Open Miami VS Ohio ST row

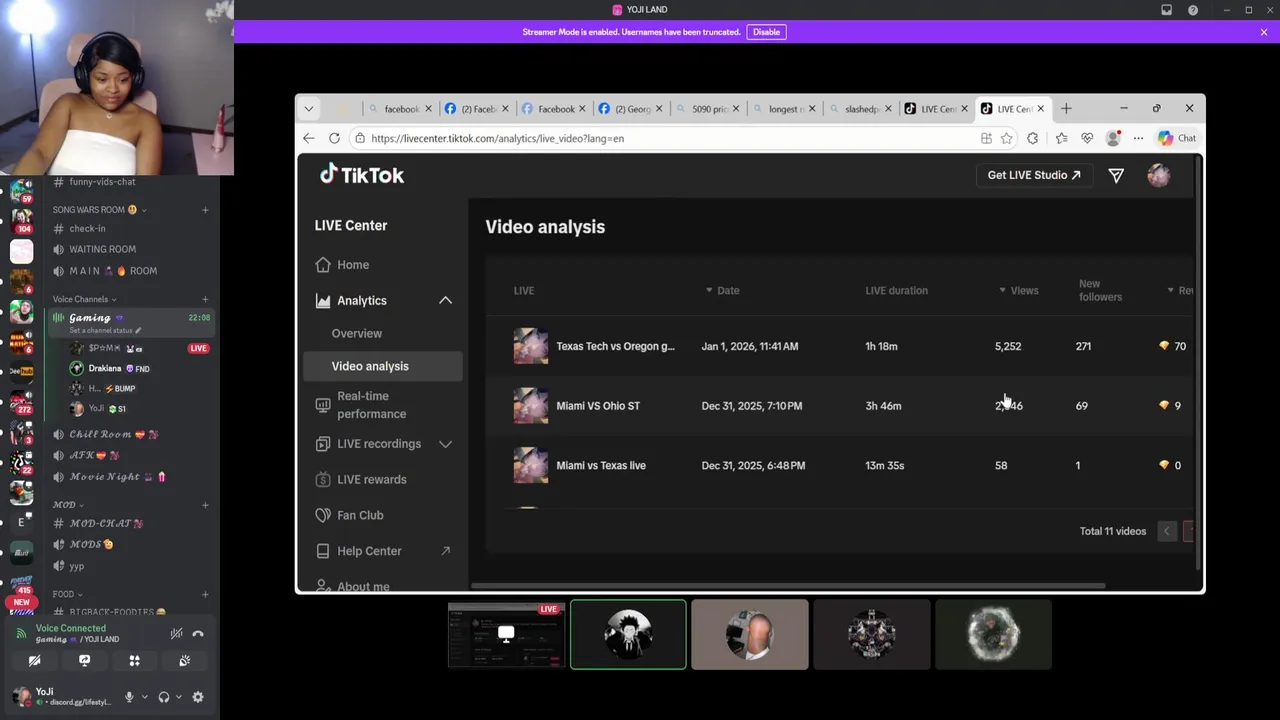point(840,406)
